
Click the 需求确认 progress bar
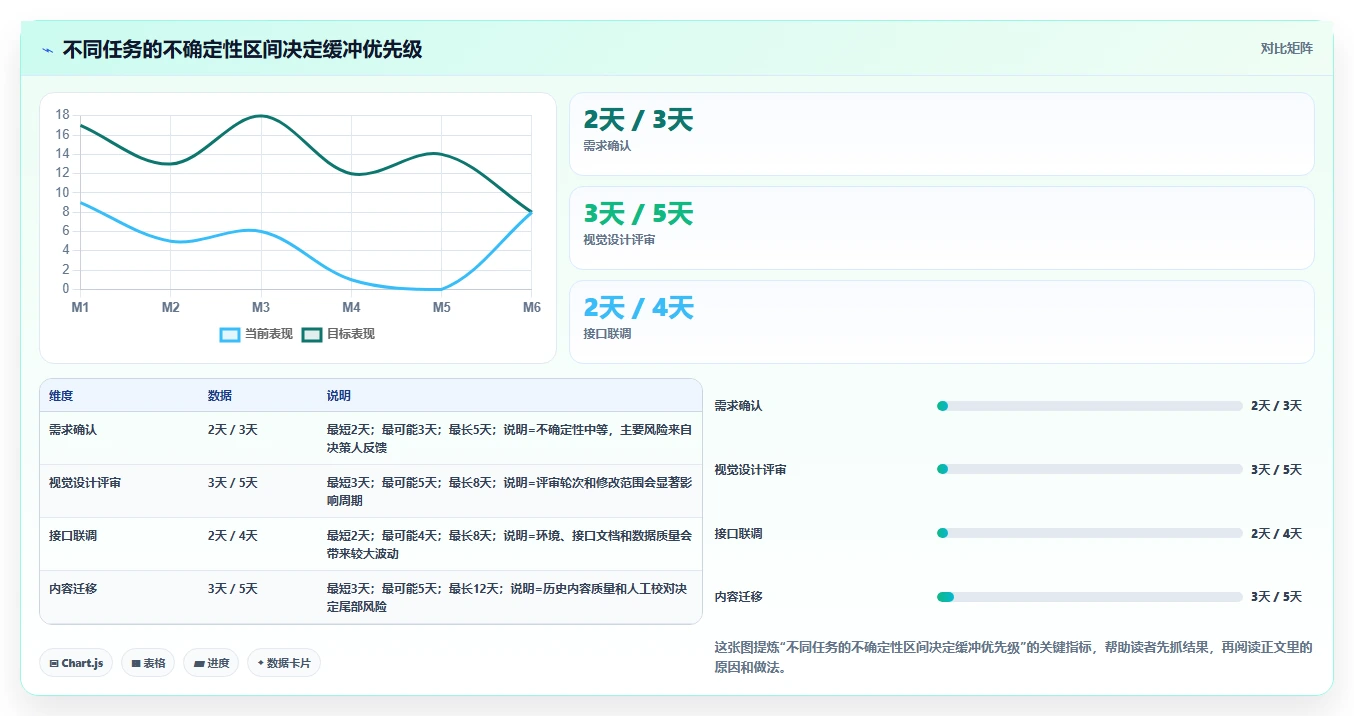click(1089, 406)
